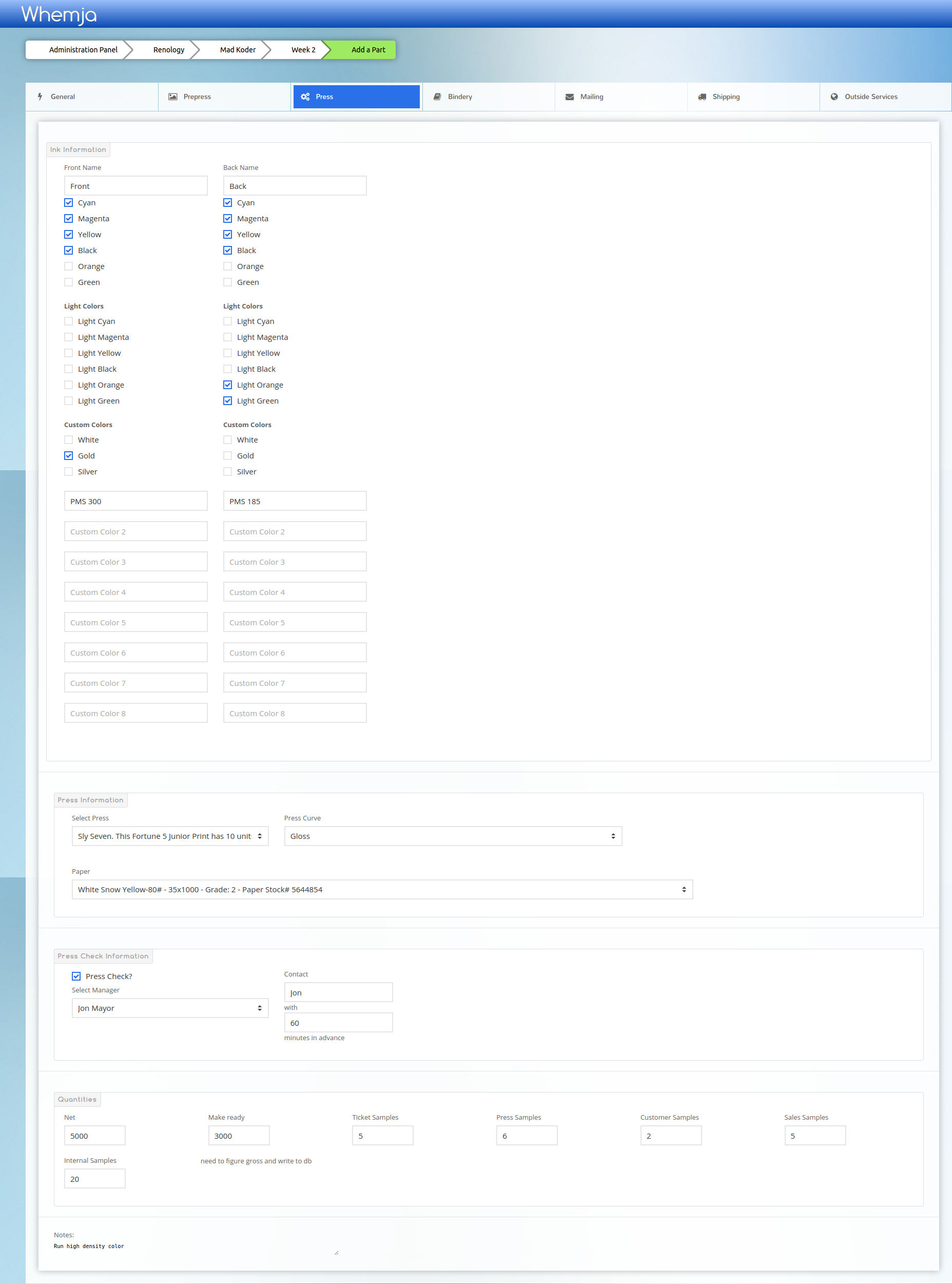Uncheck the front Gold custom color
The height and width of the screenshot is (1284, 952).
(x=69, y=455)
